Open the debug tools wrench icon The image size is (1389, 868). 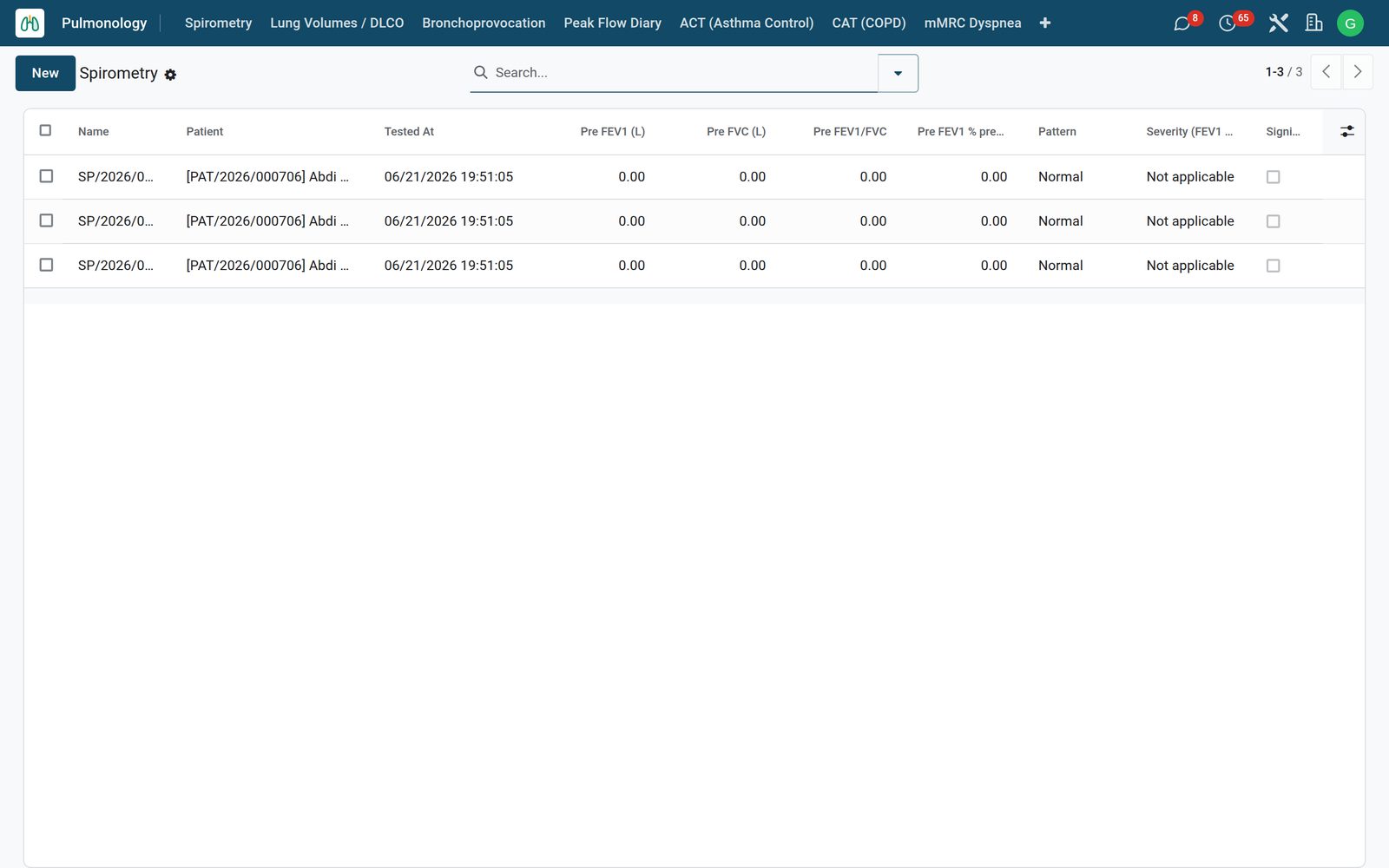tap(1278, 23)
